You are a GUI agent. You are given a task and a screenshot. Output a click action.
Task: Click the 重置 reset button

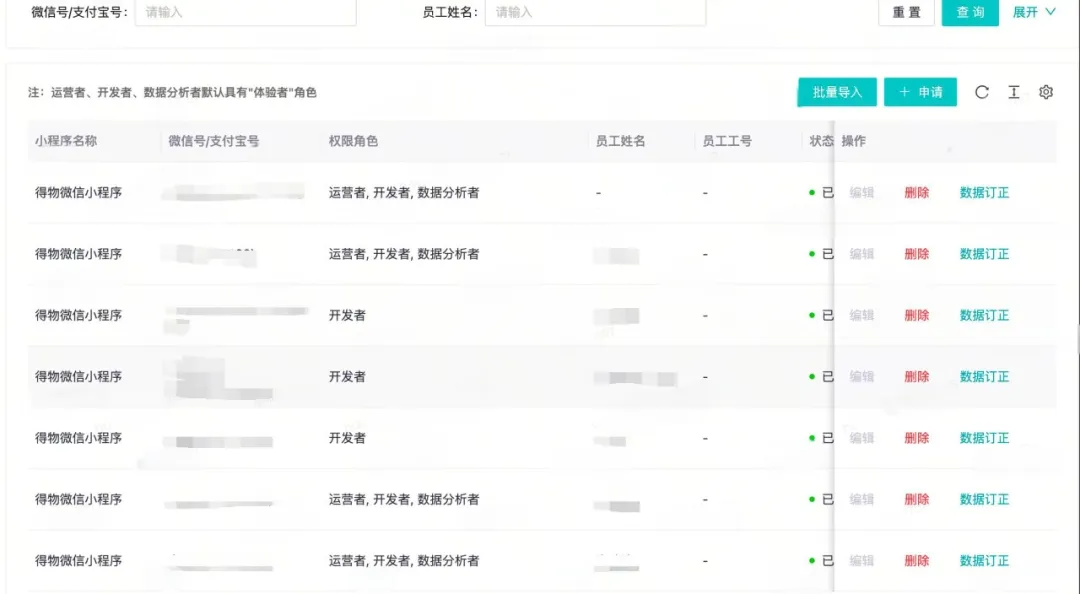tap(906, 12)
